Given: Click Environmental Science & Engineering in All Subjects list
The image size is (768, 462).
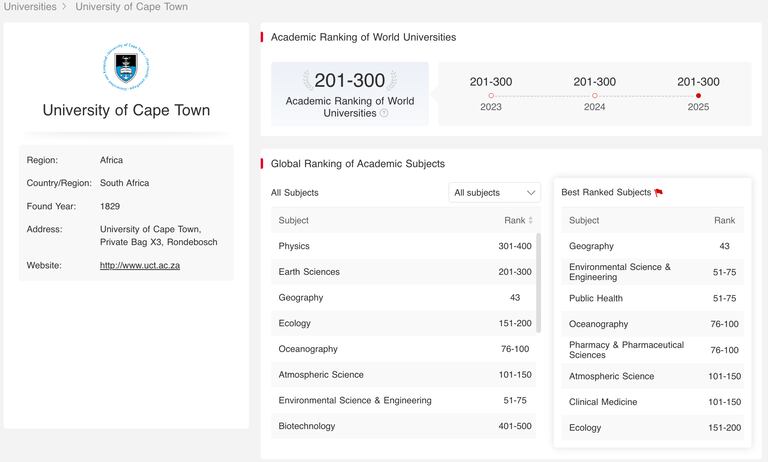Looking at the screenshot, I should (355, 400).
